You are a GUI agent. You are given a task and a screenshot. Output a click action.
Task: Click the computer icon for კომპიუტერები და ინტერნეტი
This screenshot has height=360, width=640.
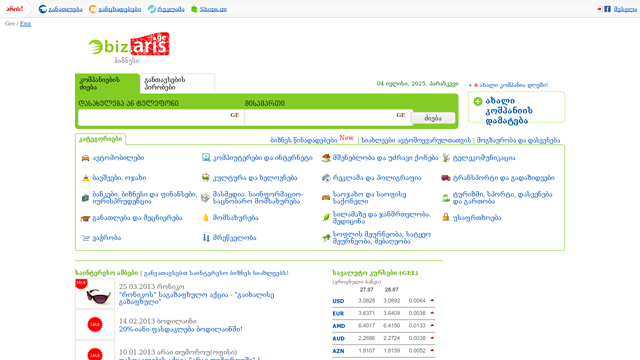click(206, 158)
